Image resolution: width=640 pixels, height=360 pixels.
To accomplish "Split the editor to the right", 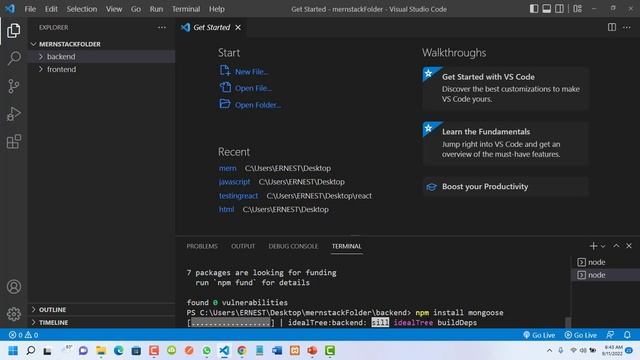I will tap(611, 27).
